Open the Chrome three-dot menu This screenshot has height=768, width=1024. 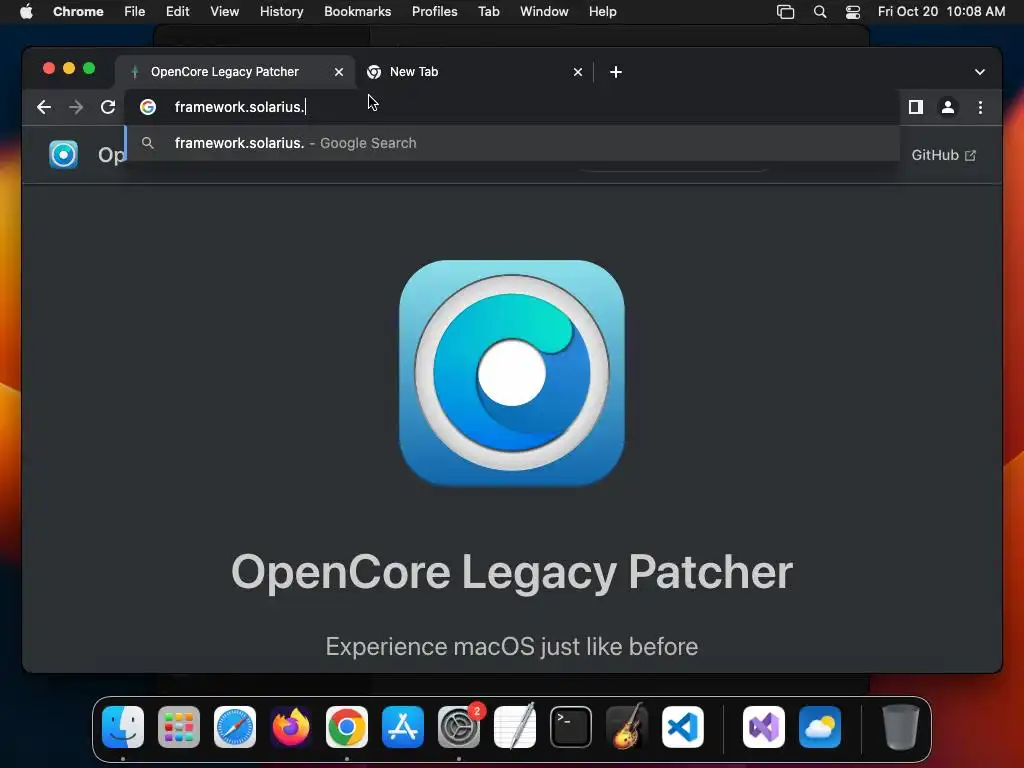point(980,107)
